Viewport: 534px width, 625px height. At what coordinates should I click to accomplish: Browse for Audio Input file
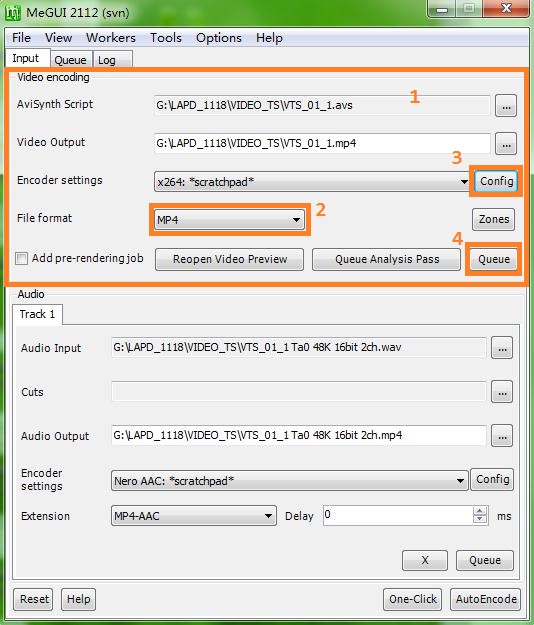point(502,348)
